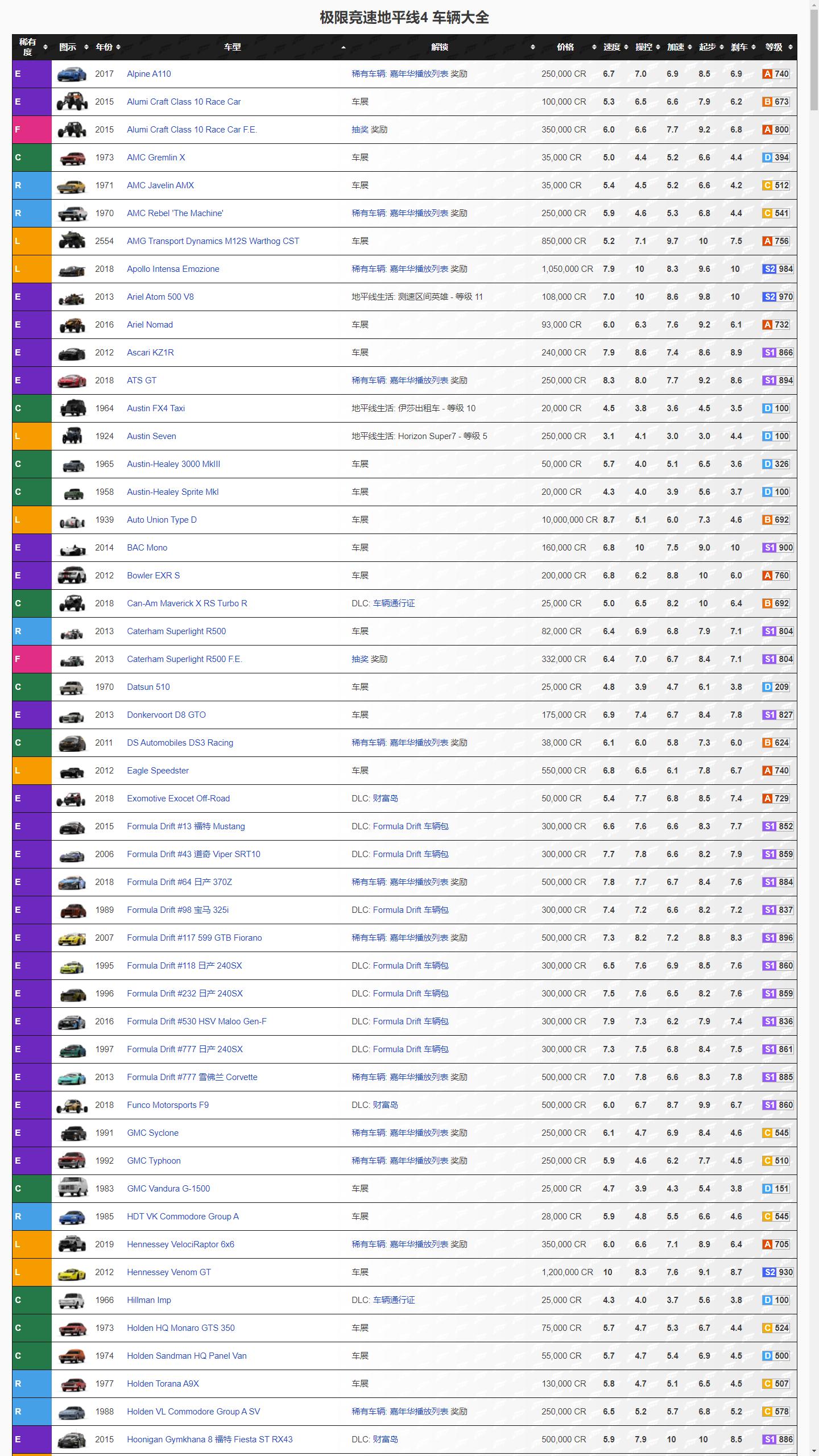Image resolution: width=819 pixels, height=1456 pixels.
Task: Open the Hillman Imp link
Action: [x=149, y=1300]
